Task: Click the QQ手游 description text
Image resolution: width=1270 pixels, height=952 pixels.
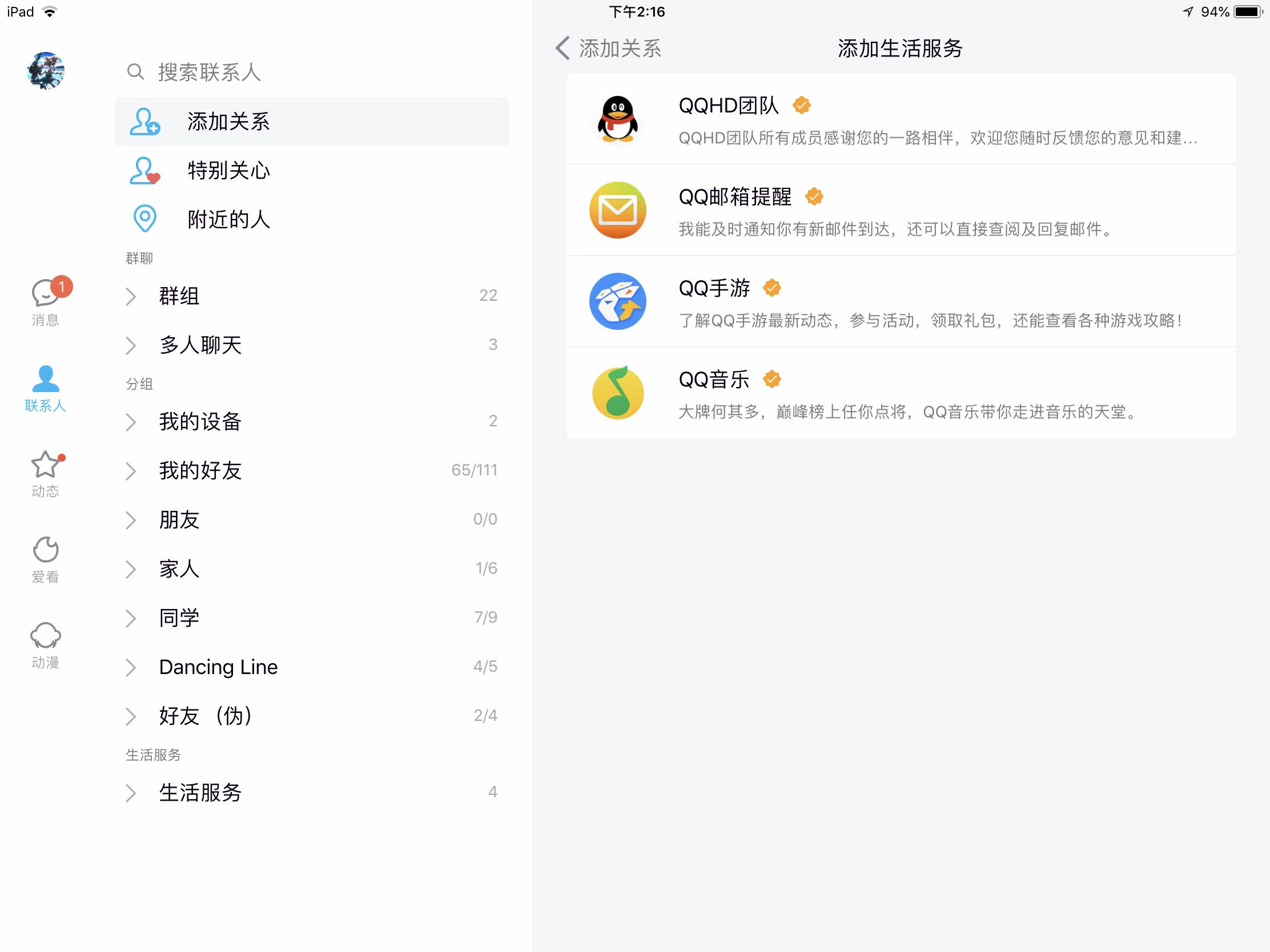Action: tap(931, 321)
